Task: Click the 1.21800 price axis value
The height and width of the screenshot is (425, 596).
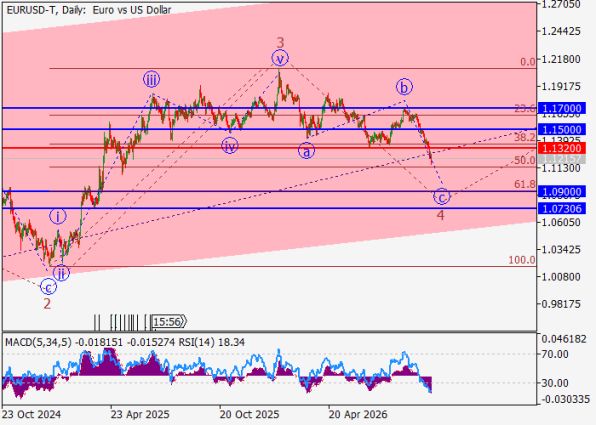Action: tap(561, 59)
